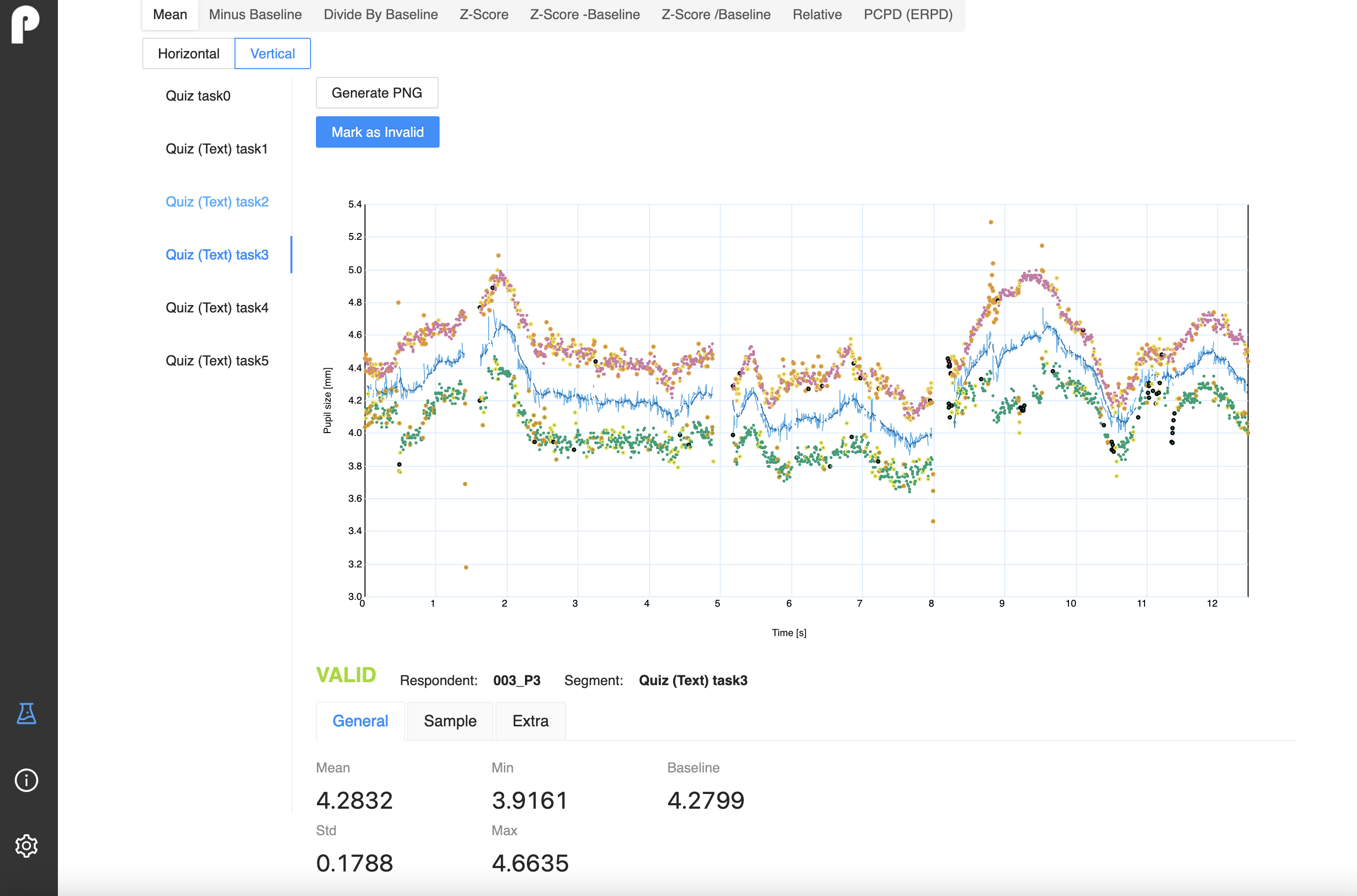1357x896 pixels.
Task: Open the Relative tab
Action: tap(817, 14)
